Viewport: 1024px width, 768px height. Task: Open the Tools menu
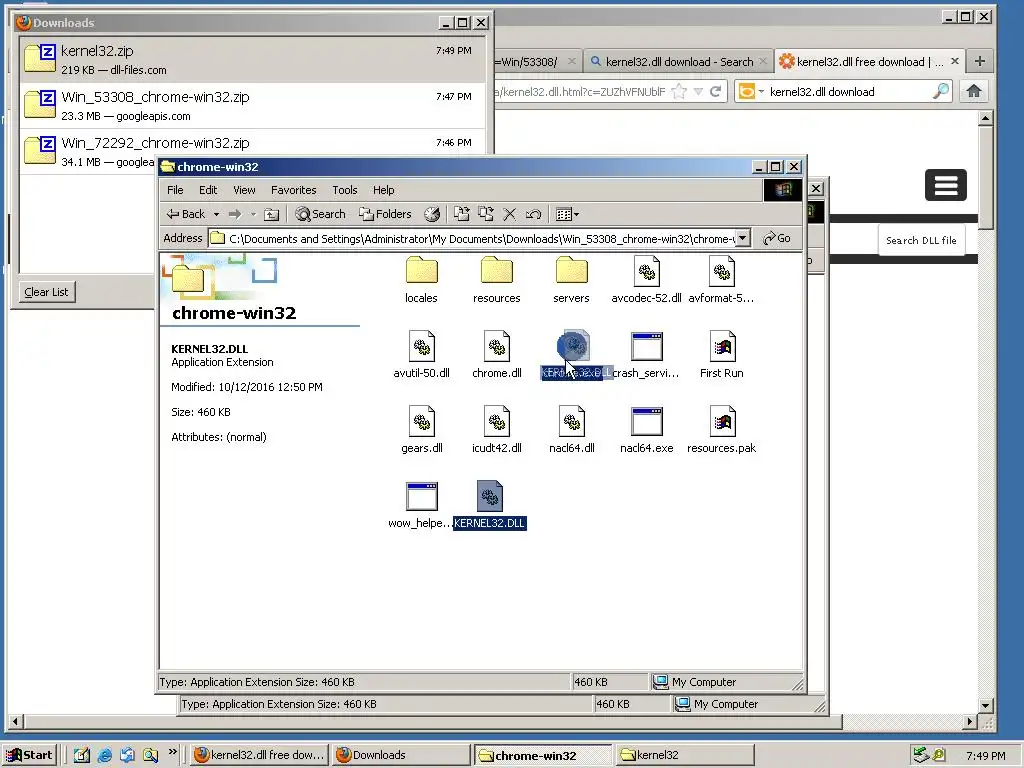(344, 190)
